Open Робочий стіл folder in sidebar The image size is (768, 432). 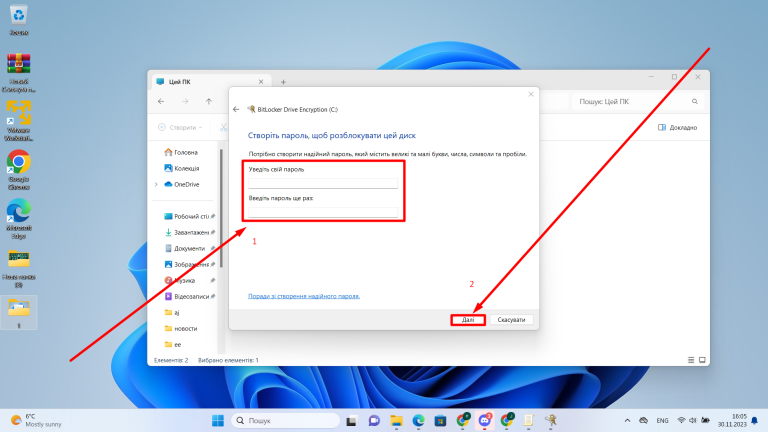pyautogui.click(x=187, y=216)
